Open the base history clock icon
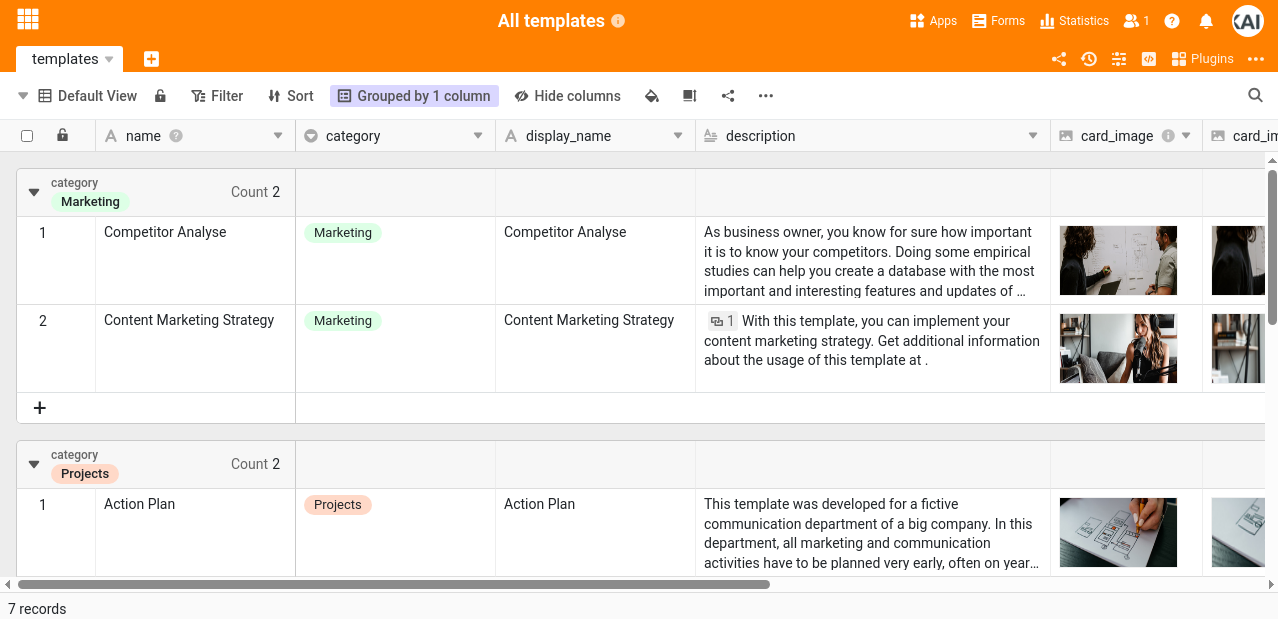Viewport: 1278px width, 619px height. point(1089,59)
